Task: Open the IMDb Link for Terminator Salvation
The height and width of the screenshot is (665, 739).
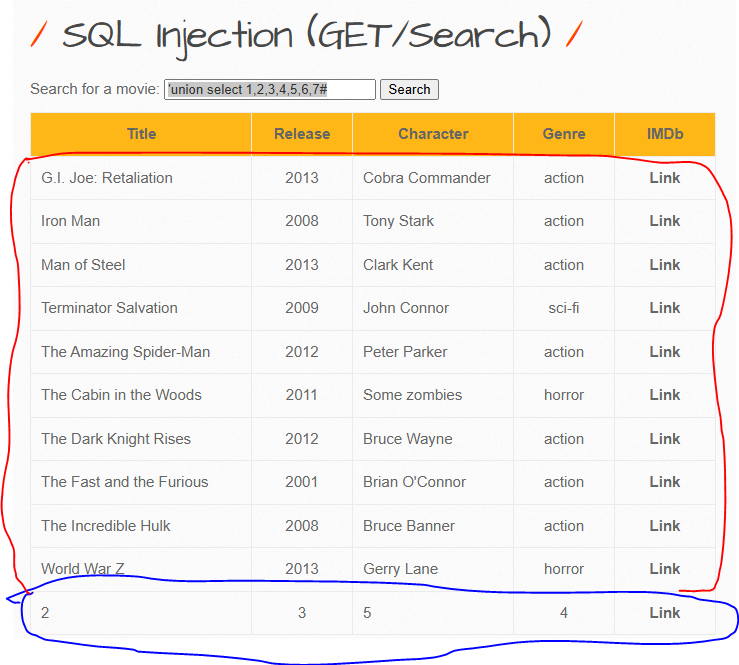Action: pyautogui.click(x=665, y=308)
